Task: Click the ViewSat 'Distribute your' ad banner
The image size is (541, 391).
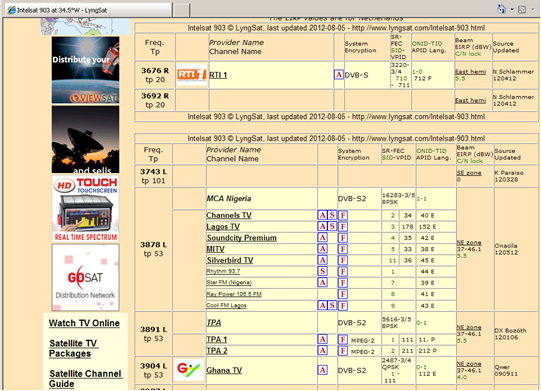Action: (86, 70)
